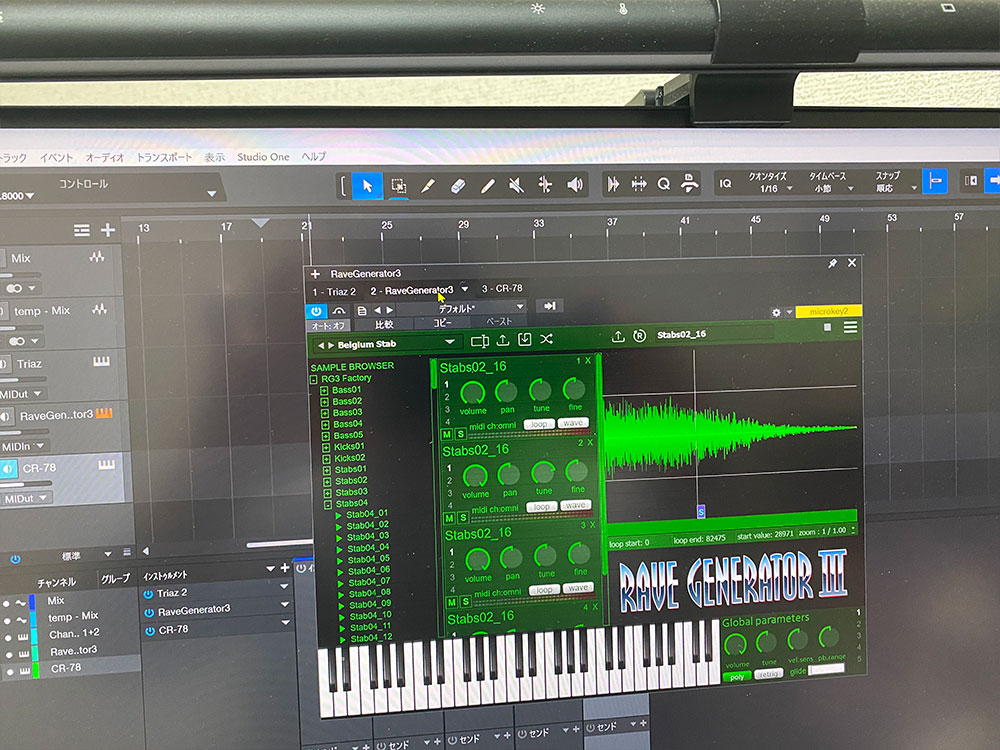Viewport: 1000px width, 750px height.
Task: Toggle the plugin power bypass button
Action: [x=315, y=310]
